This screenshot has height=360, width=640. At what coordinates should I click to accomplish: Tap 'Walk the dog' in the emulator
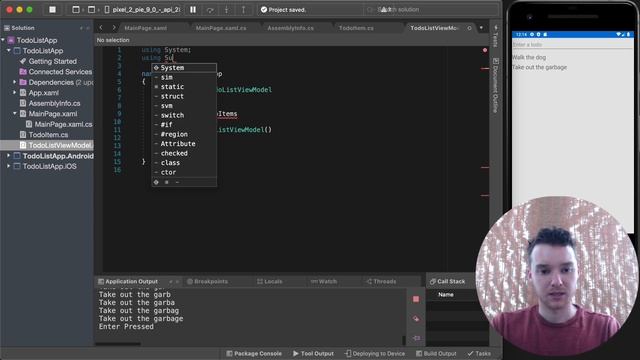point(529,57)
